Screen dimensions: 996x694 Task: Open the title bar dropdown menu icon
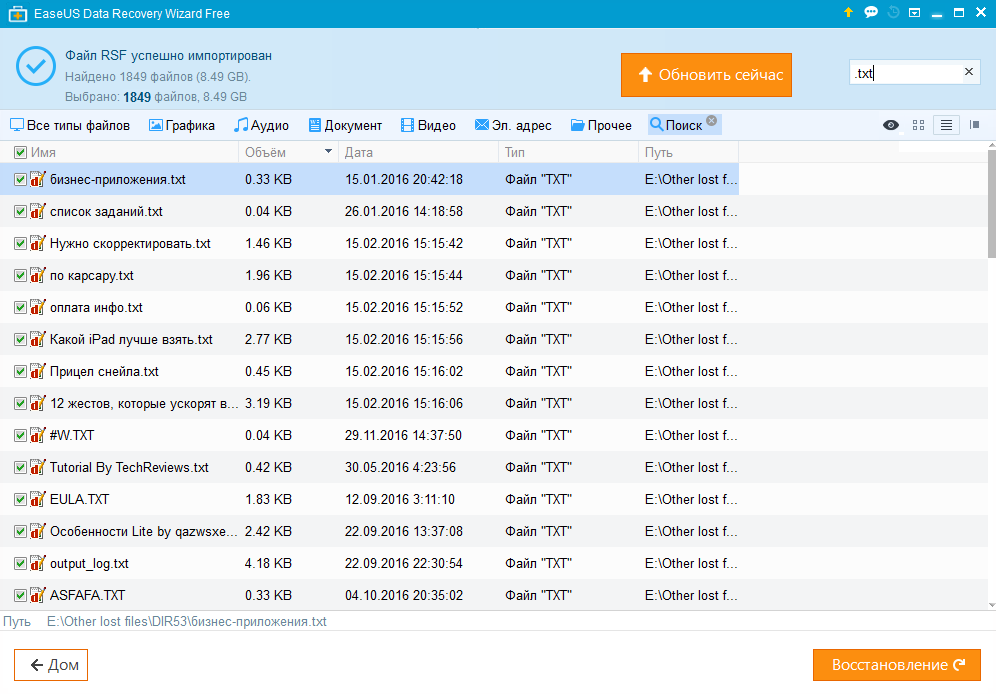pyautogui.click(x=915, y=13)
